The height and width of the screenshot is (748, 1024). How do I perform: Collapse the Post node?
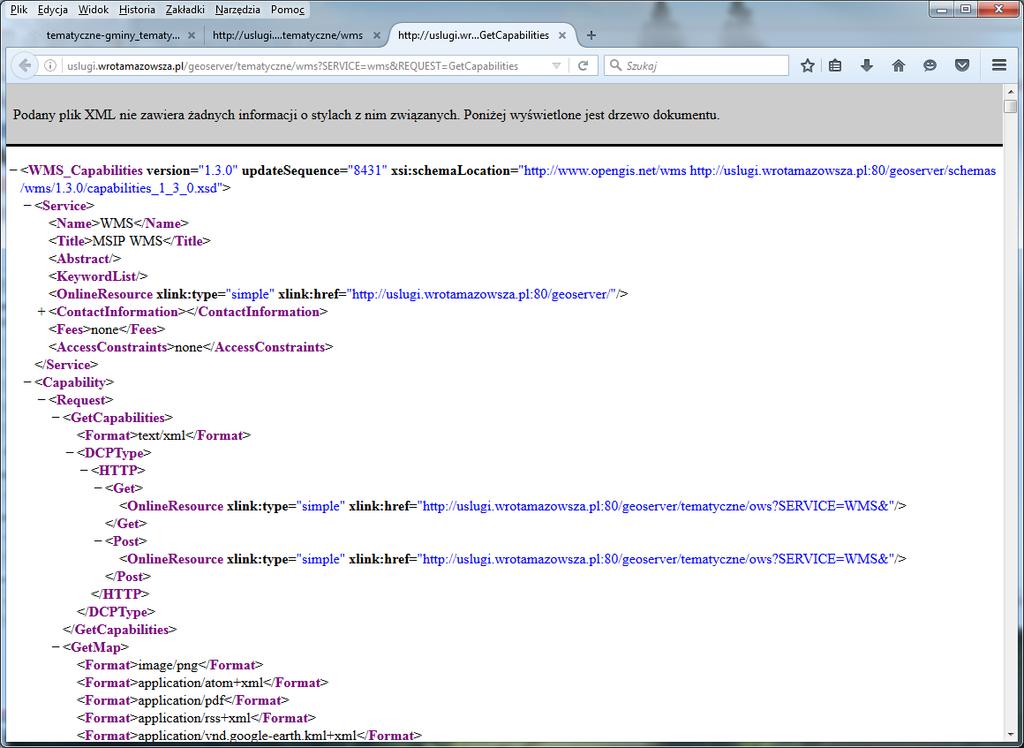coord(98,541)
